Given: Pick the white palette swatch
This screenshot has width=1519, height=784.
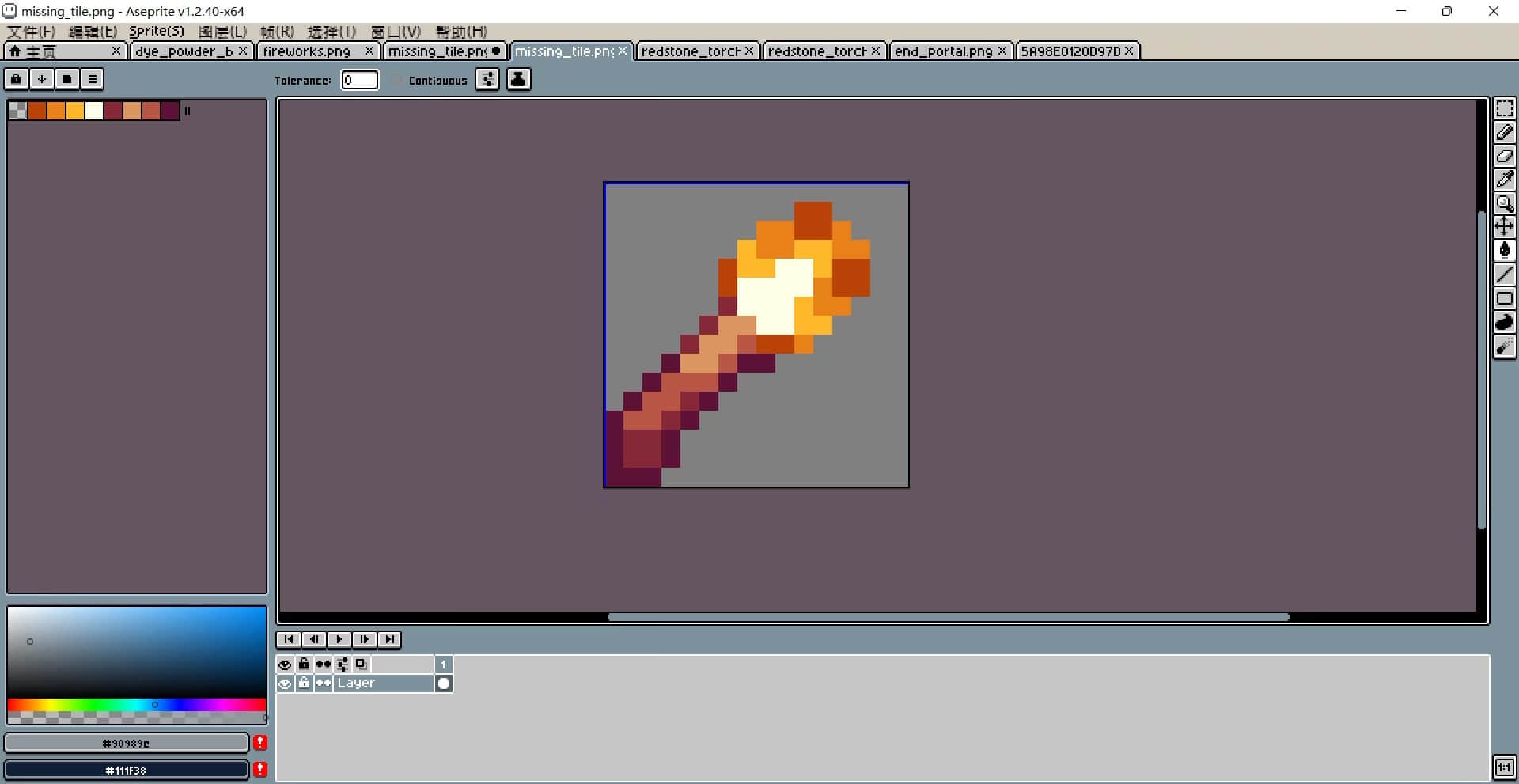Looking at the screenshot, I should [94, 111].
